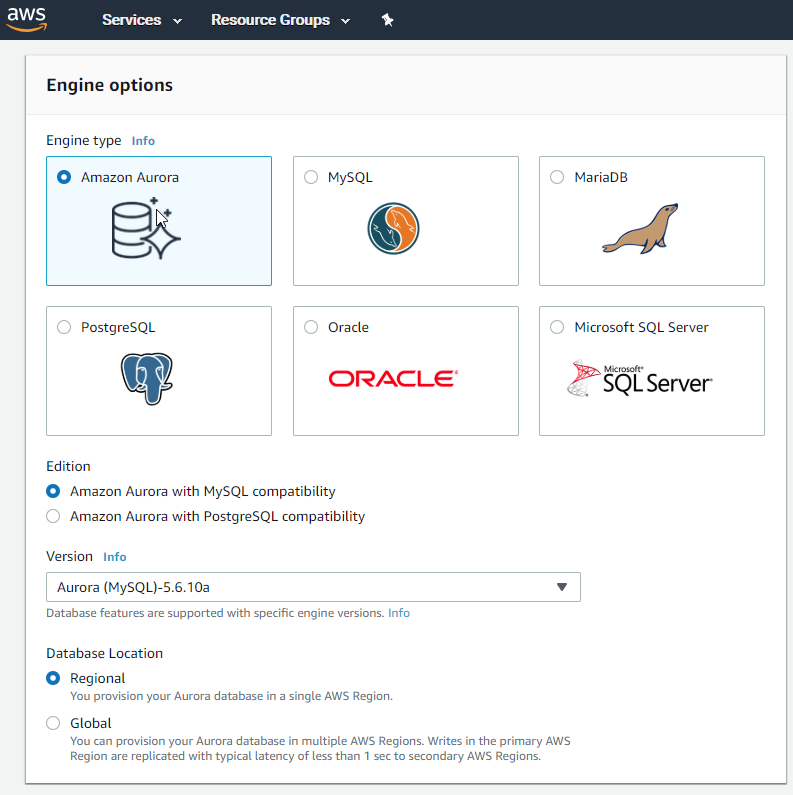Open the Services menu
793x795 pixels.
click(142, 20)
